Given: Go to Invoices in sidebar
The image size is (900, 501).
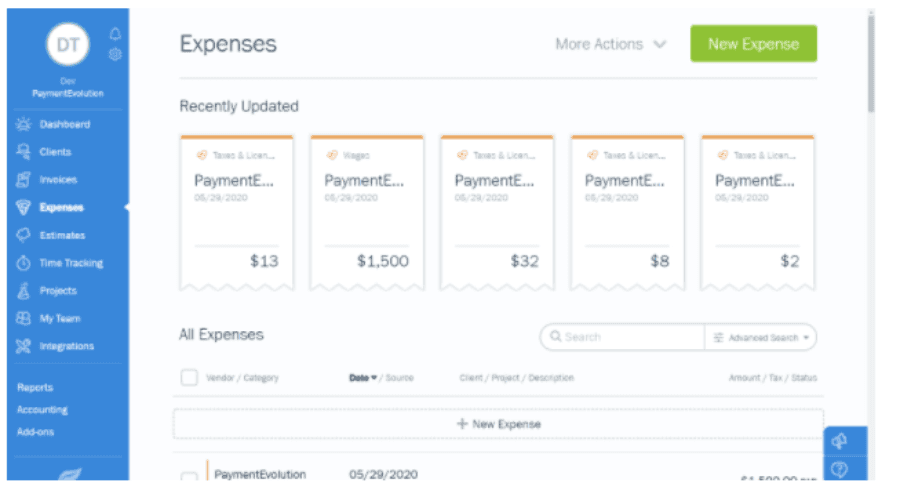Looking at the screenshot, I should coord(58,180).
